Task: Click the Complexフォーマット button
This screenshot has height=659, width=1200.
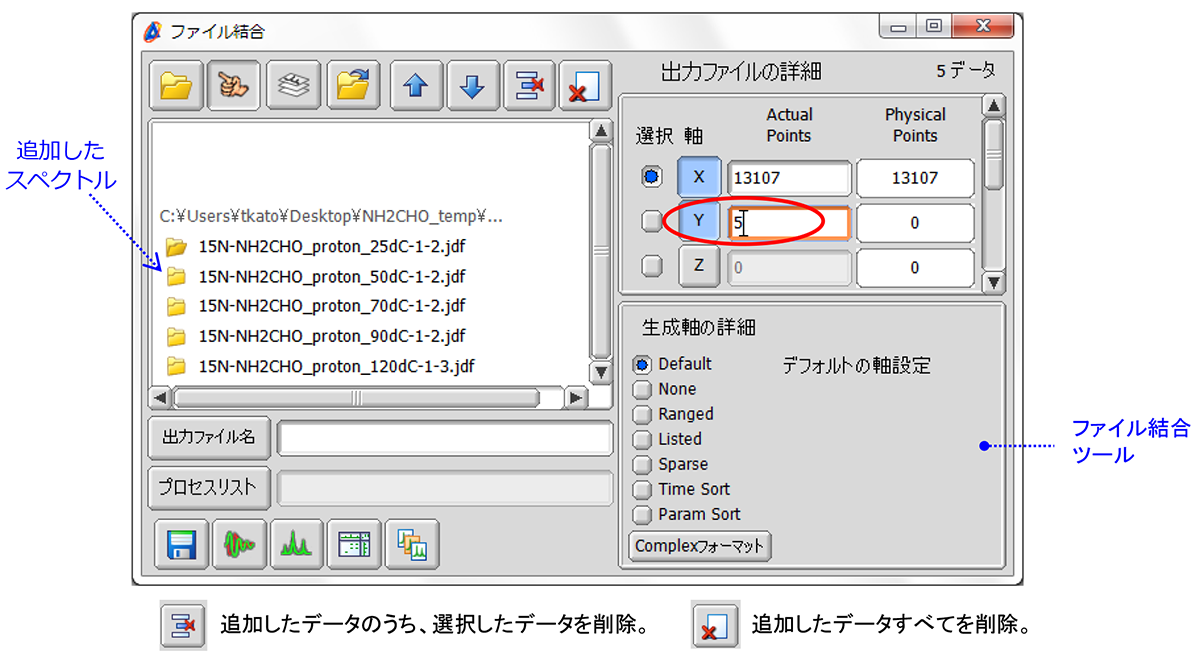Action: tap(700, 546)
